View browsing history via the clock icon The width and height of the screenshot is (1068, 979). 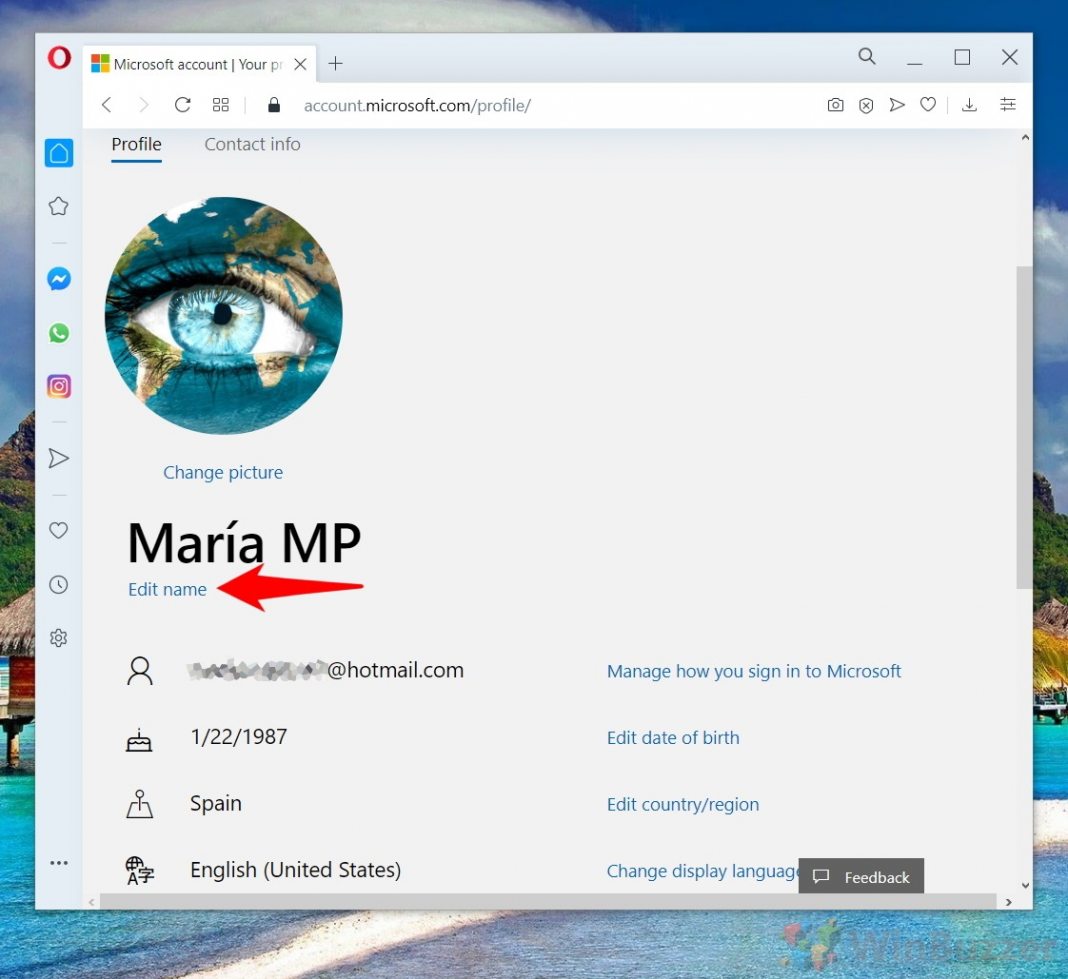(58, 584)
